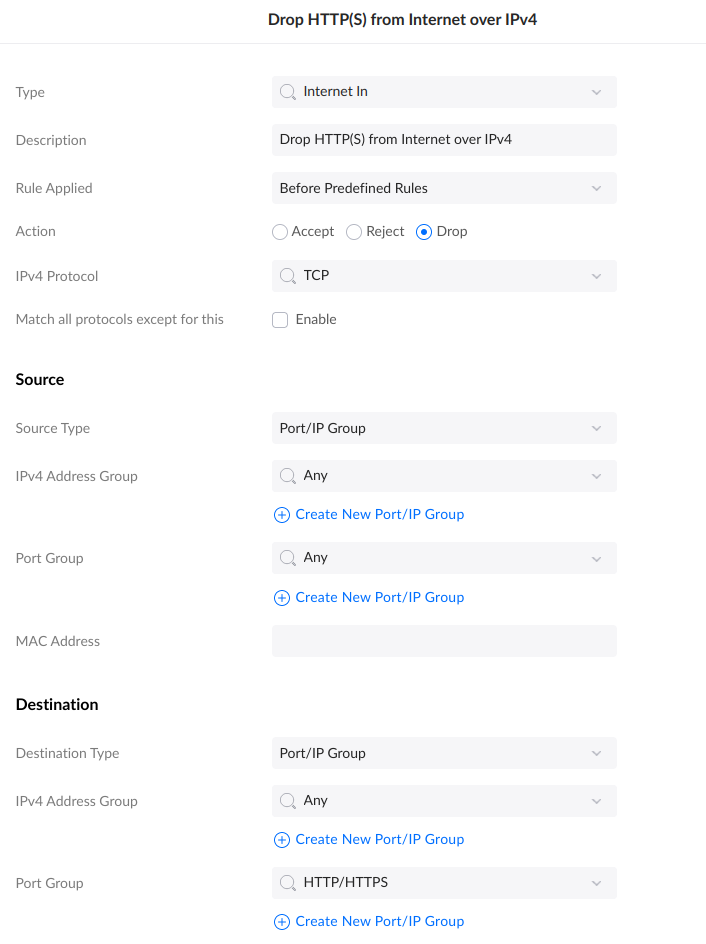
Task: Click the search icon beside Source Any group
Action: click(287, 476)
